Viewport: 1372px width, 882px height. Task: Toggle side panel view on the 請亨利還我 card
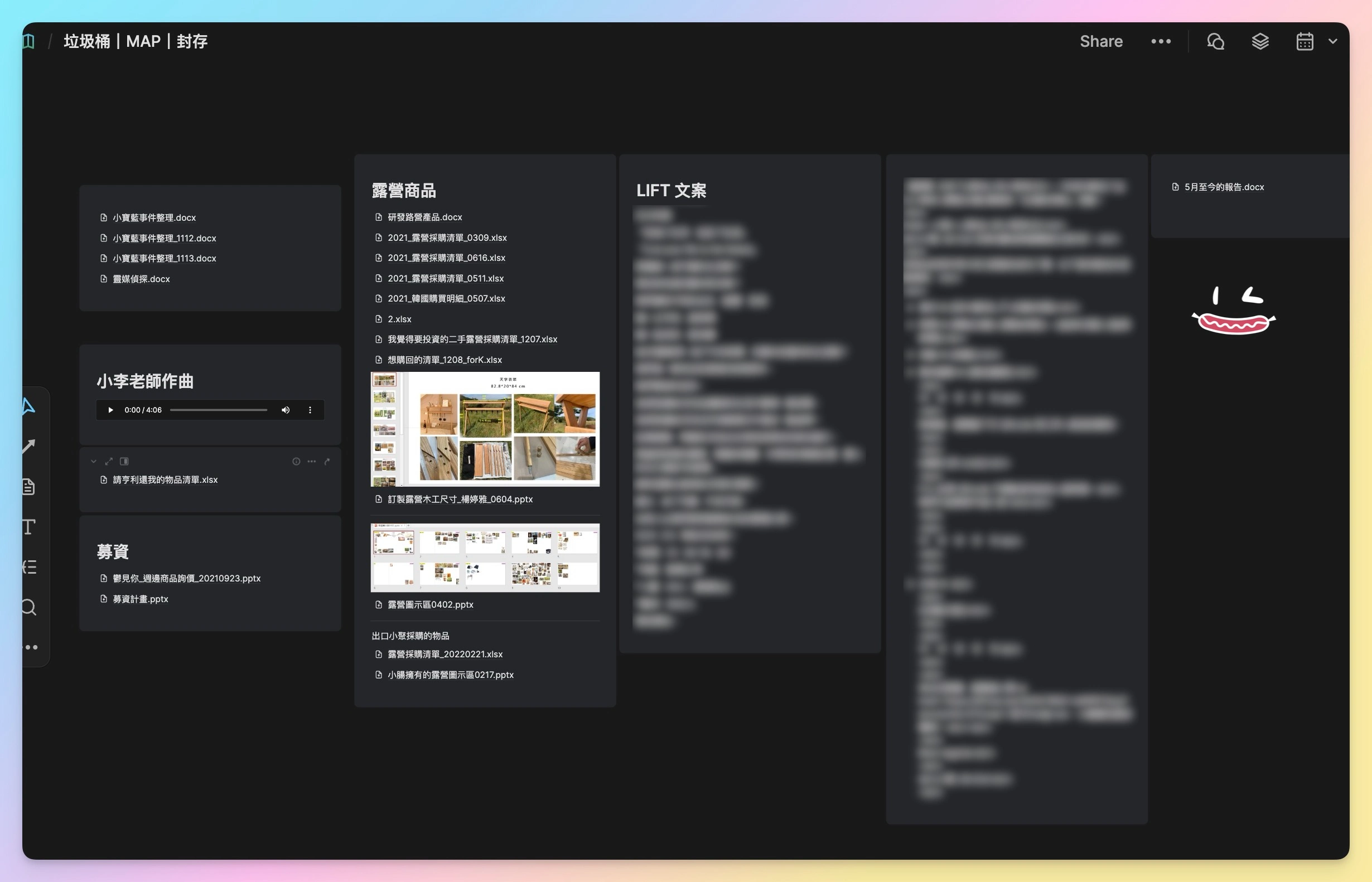click(124, 461)
